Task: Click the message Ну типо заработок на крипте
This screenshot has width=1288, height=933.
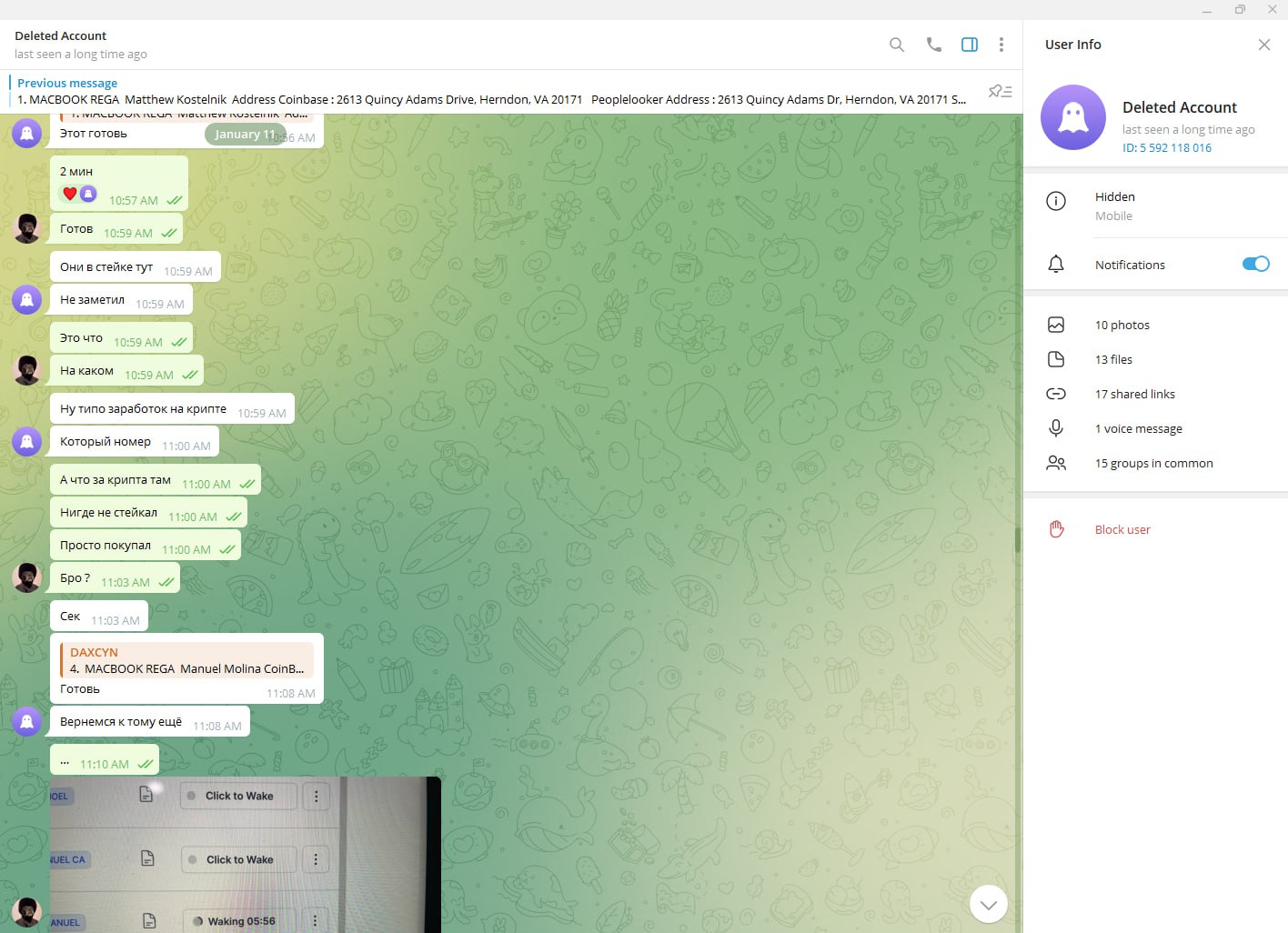Action: (x=172, y=409)
